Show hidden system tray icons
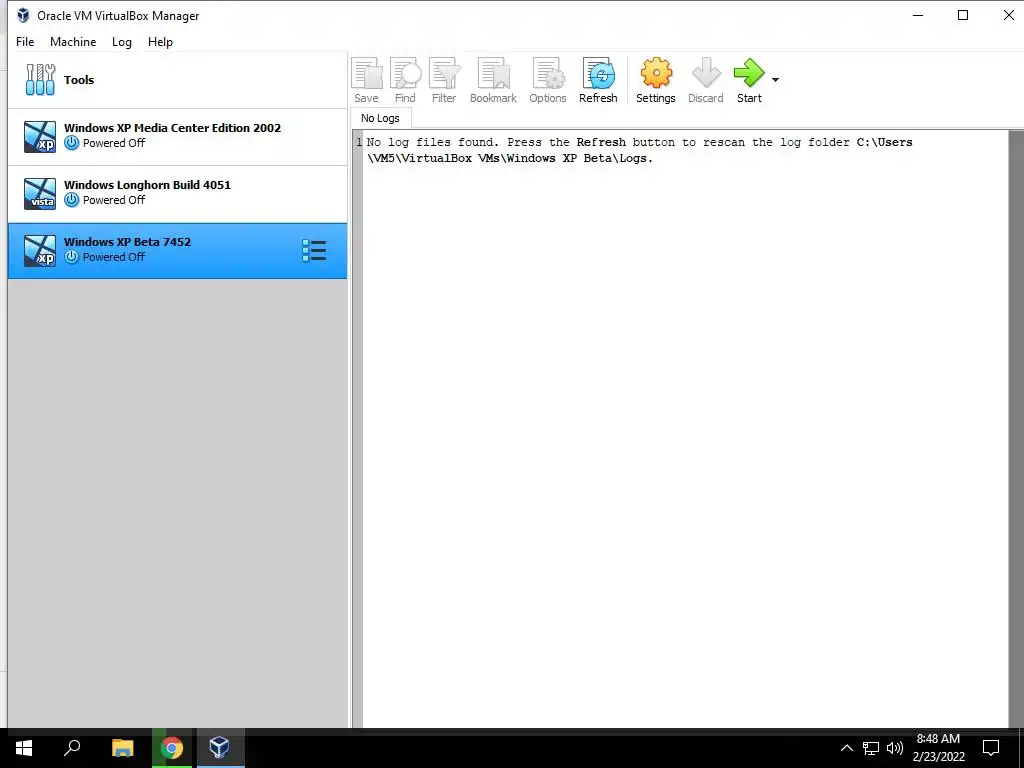The image size is (1024, 768). [x=846, y=748]
